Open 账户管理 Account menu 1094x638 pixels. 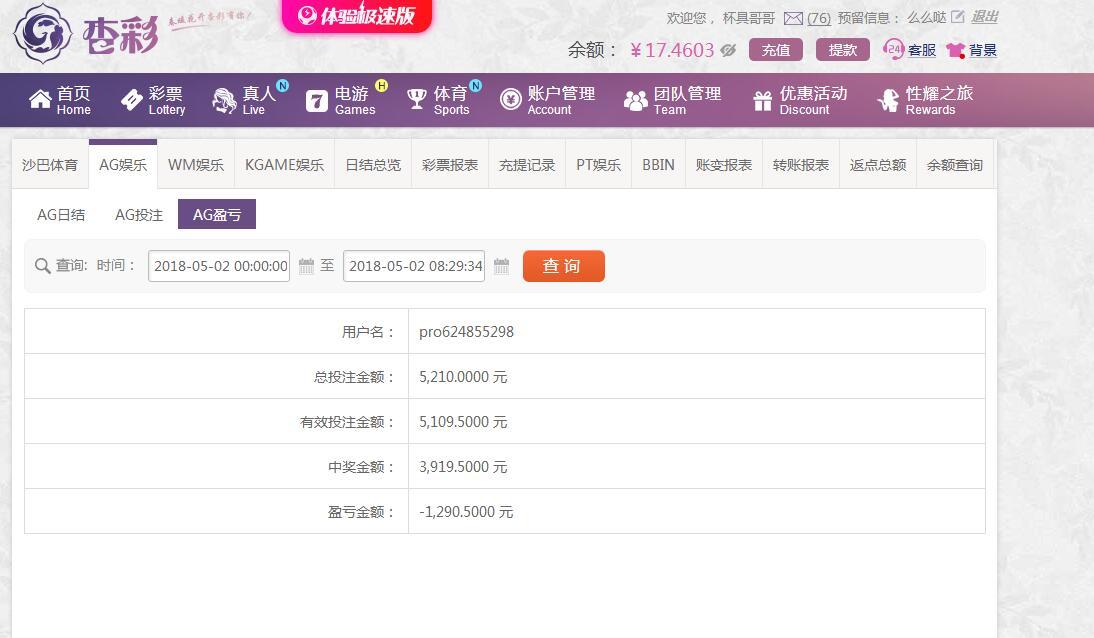547,100
